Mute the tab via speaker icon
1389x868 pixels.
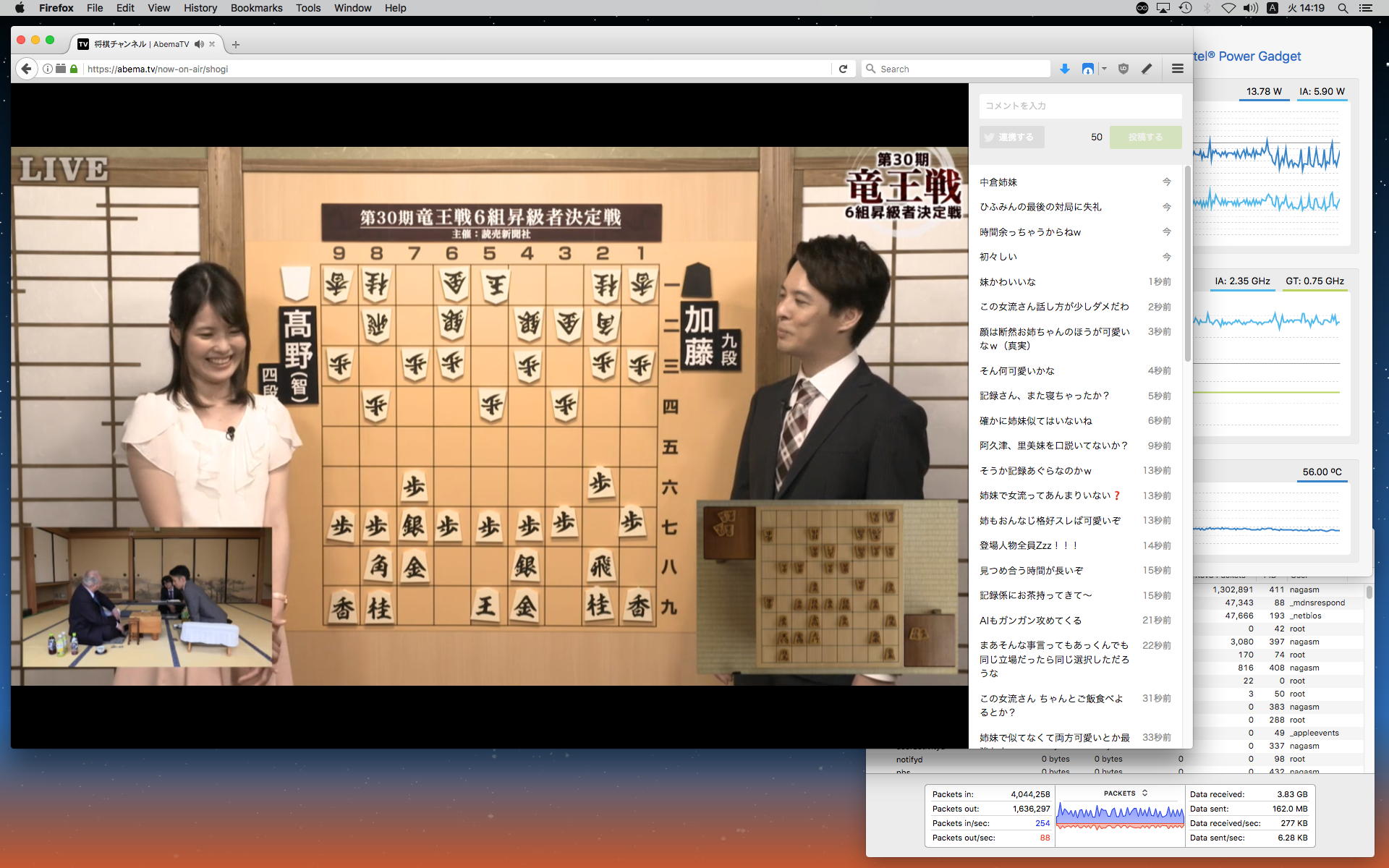199,44
